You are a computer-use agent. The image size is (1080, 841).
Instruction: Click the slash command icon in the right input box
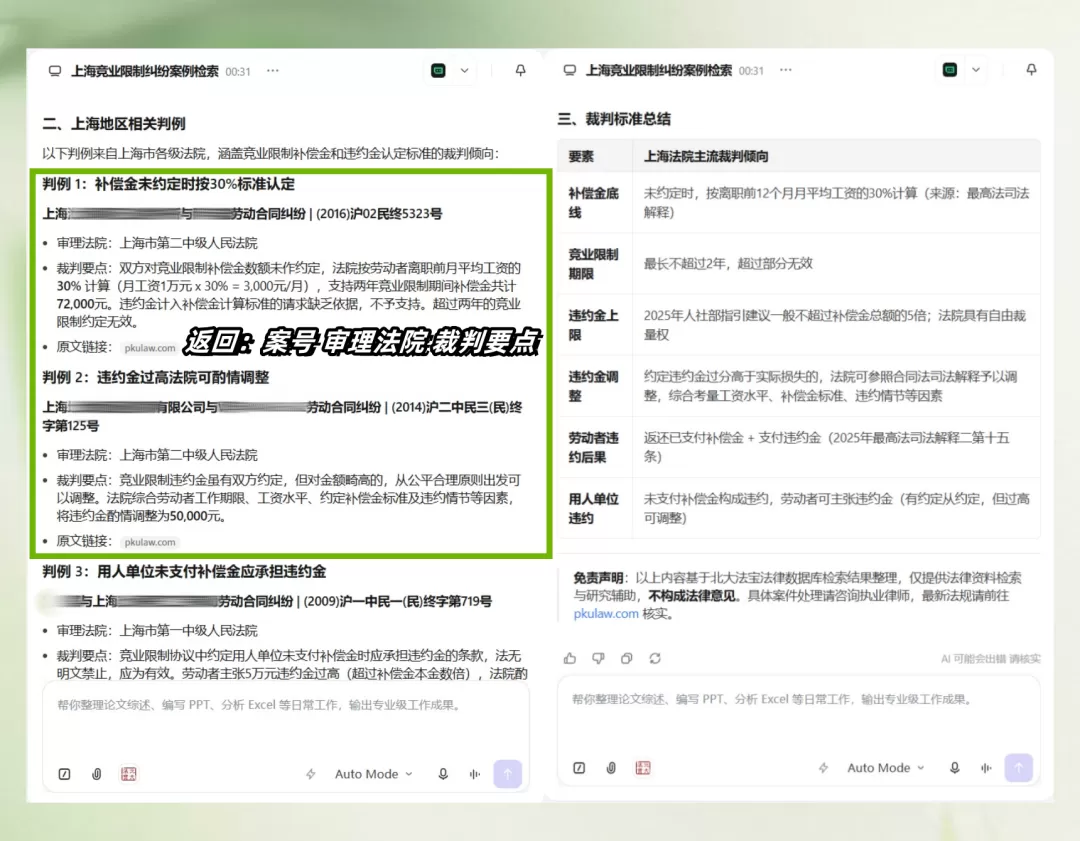(x=579, y=768)
